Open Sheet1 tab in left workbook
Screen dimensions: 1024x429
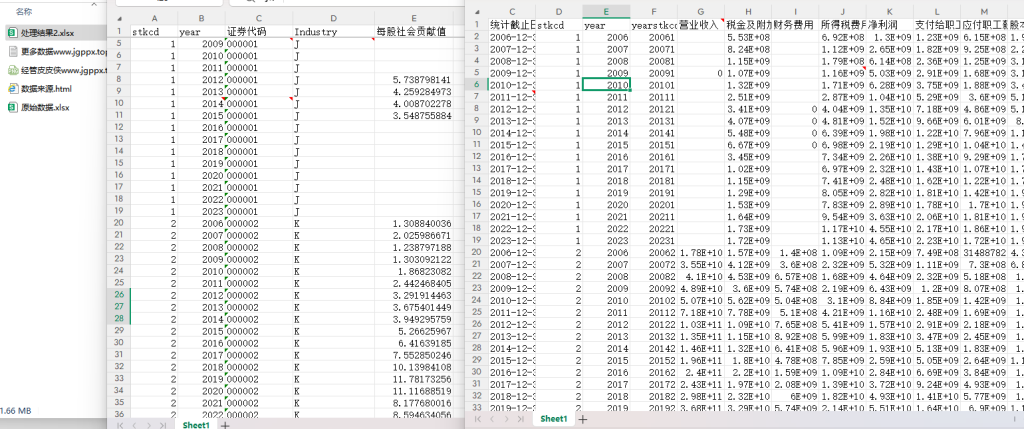196,425
